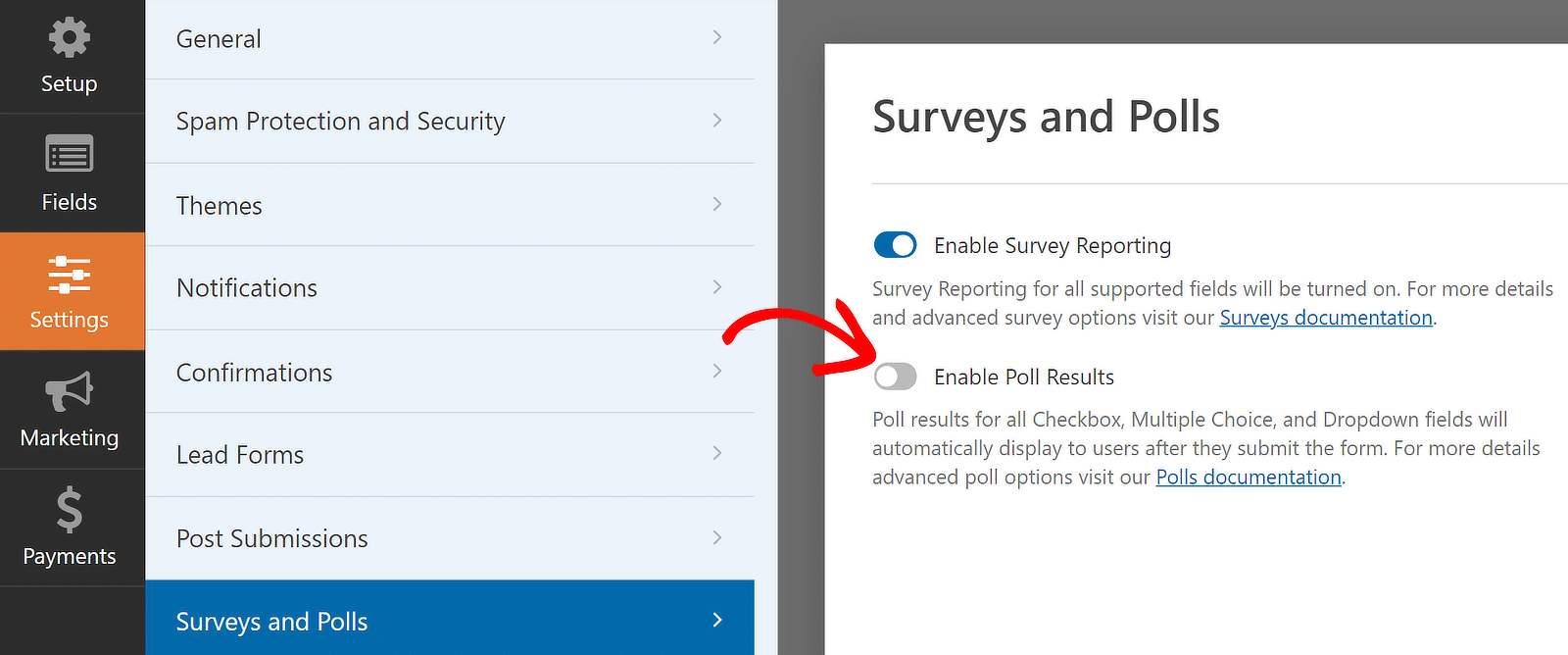This screenshot has height=655, width=1568.
Task: Expand the Confirmations section
Action: point(717,371)
